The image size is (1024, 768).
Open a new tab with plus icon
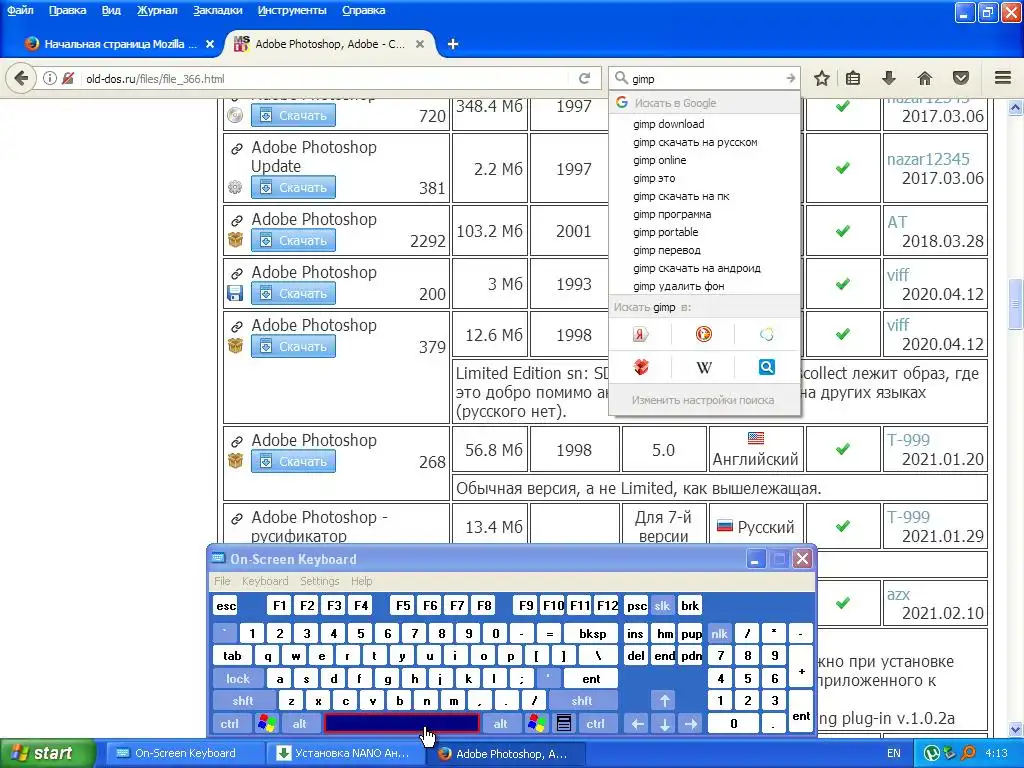[453, 44]
